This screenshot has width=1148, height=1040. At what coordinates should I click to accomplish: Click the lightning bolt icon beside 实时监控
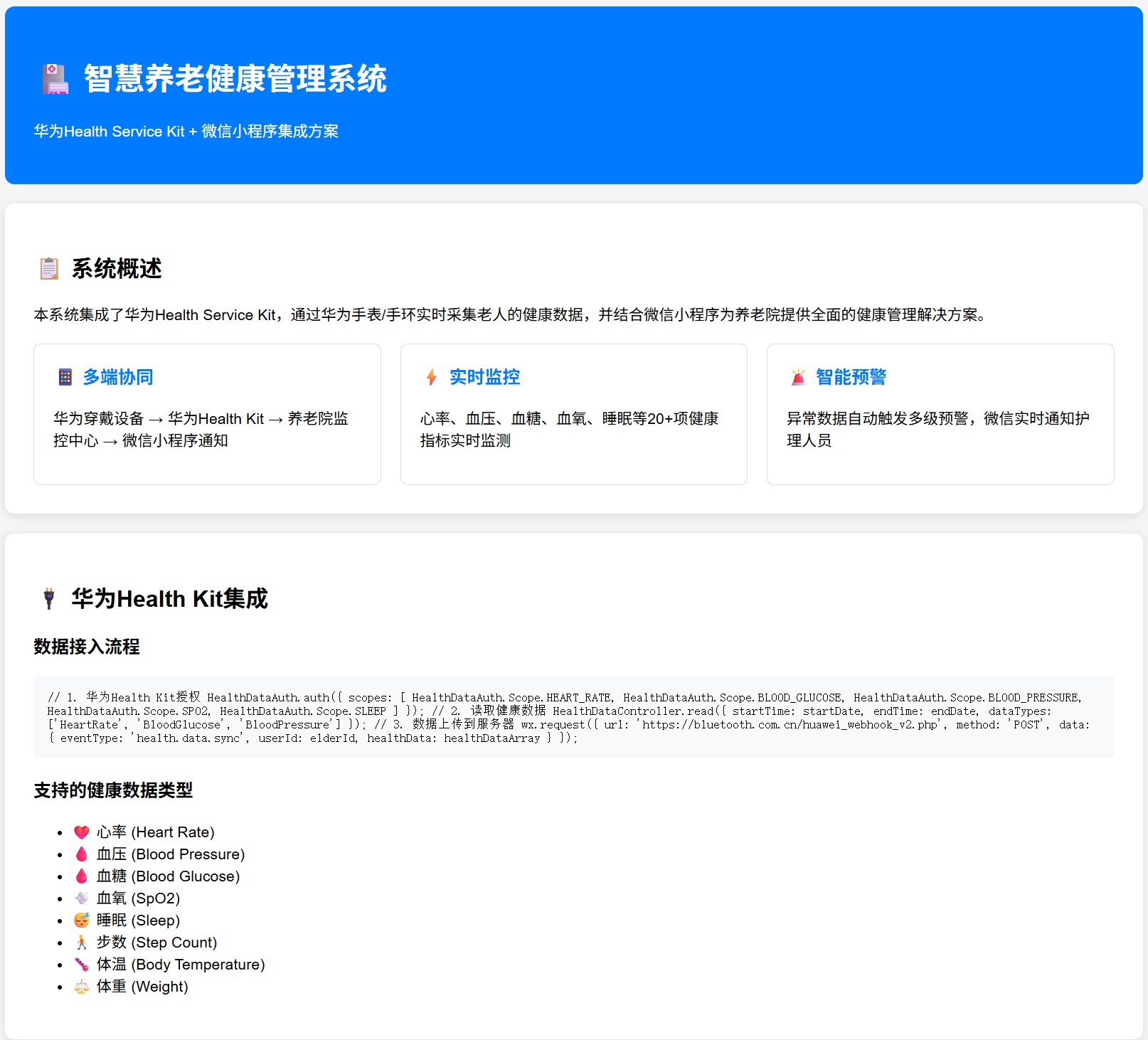[431, 377]
